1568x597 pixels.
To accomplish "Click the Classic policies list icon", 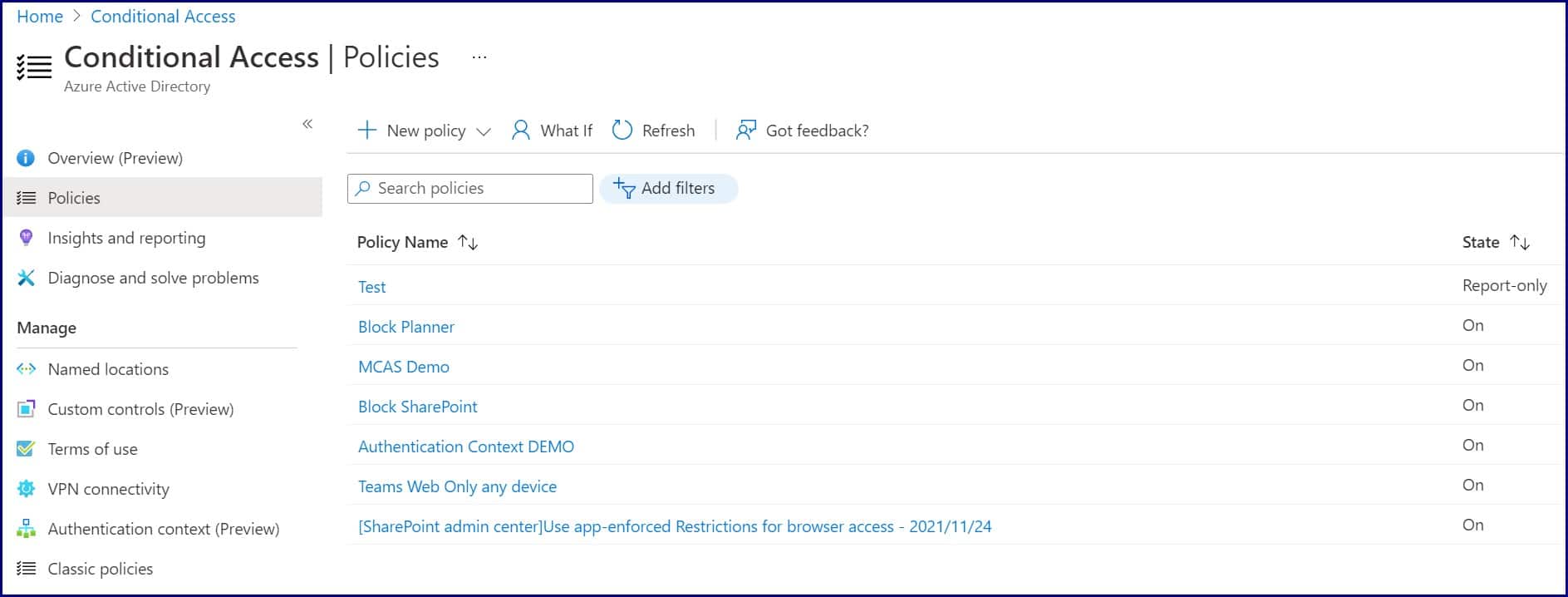I will (x=27, y=569).
